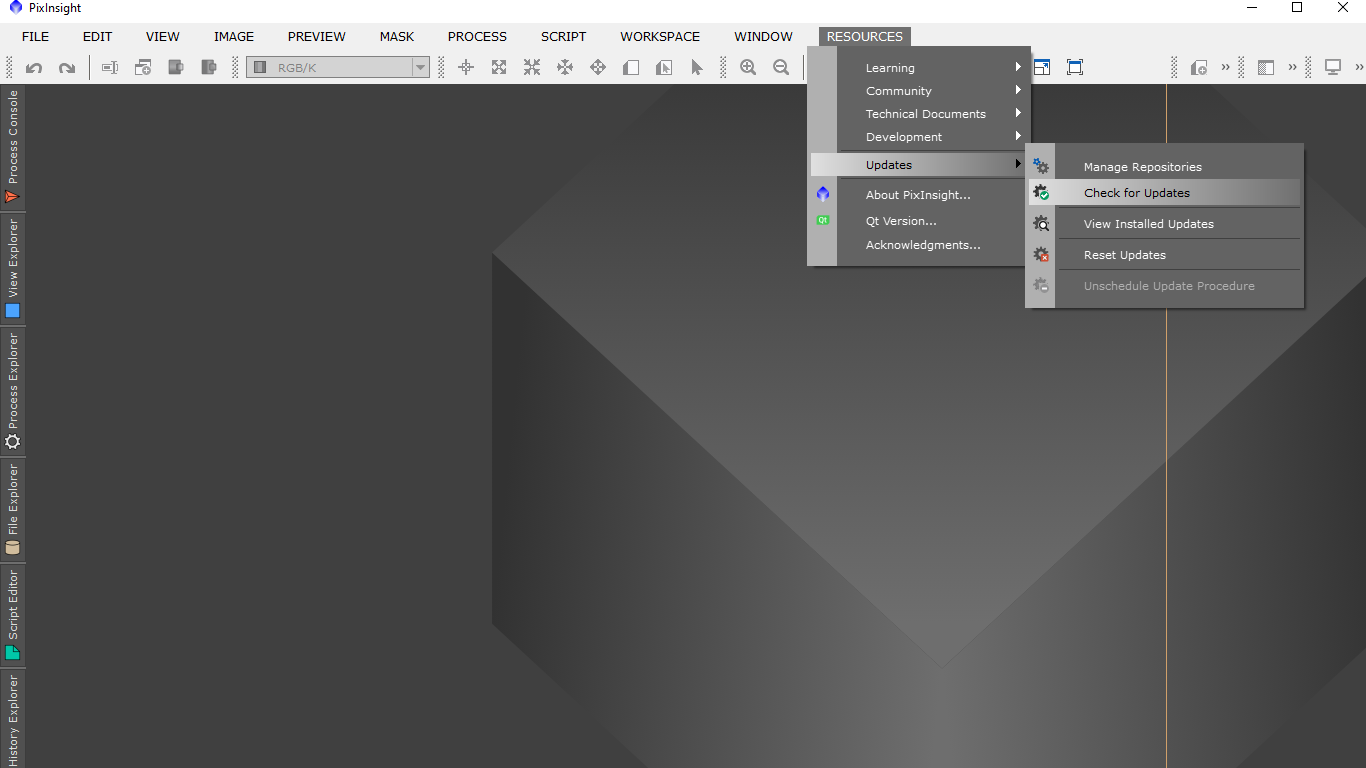This screenshot has height=768, width=1366.
Task: Open the PROCESS menu
Action: 477,37
